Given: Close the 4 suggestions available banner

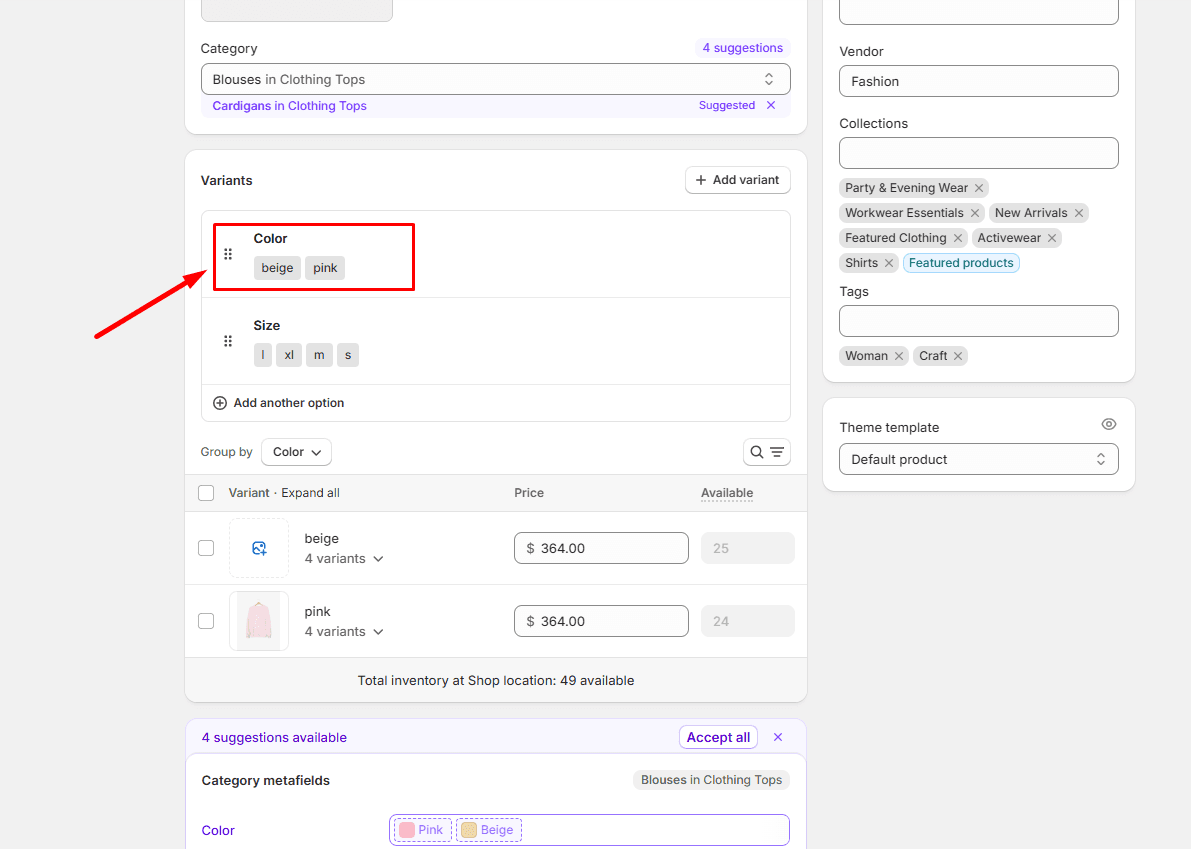Looking at the screenshot, I should (x=778, y=737).
